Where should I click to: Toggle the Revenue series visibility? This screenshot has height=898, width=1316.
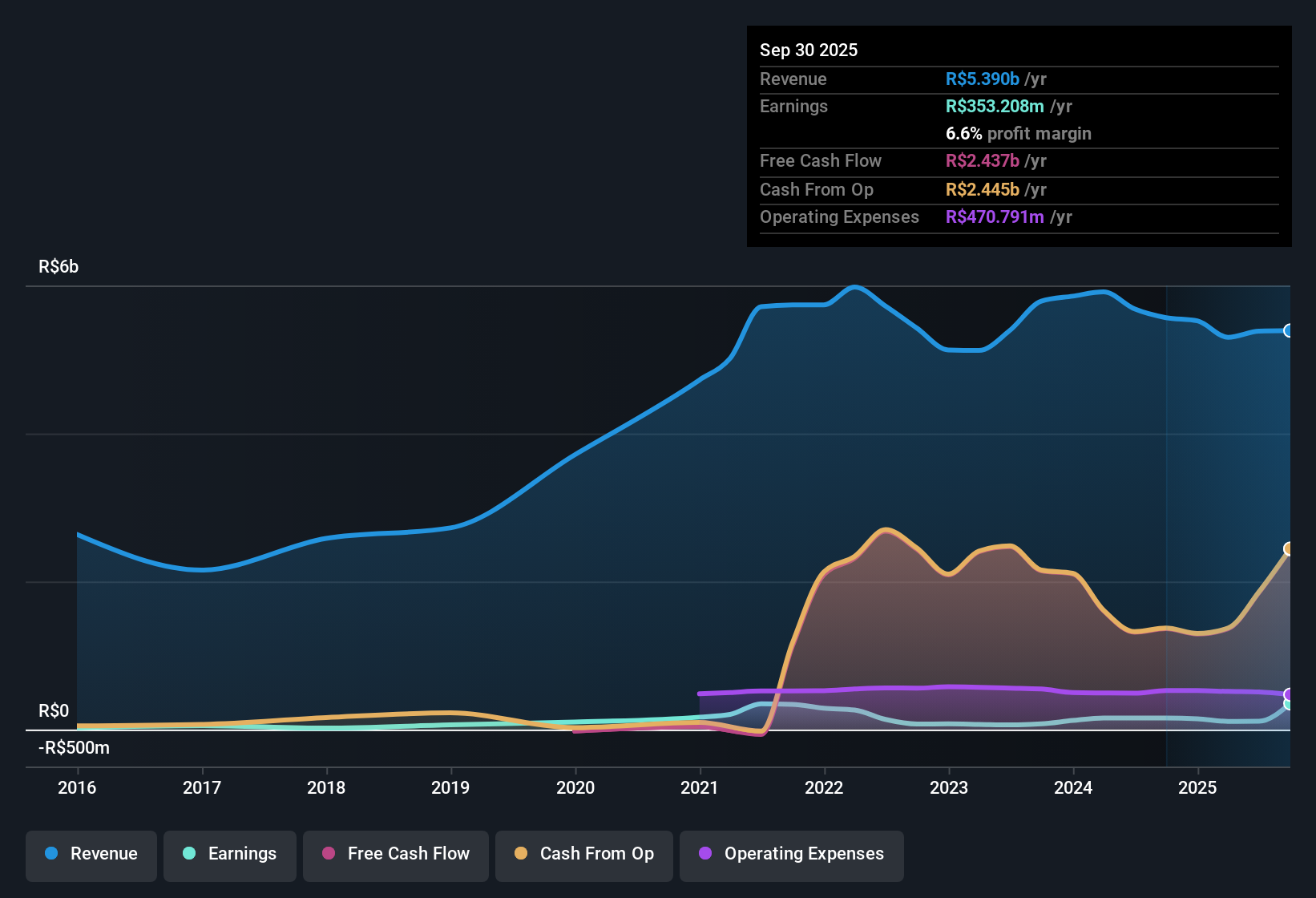[91, 854]
